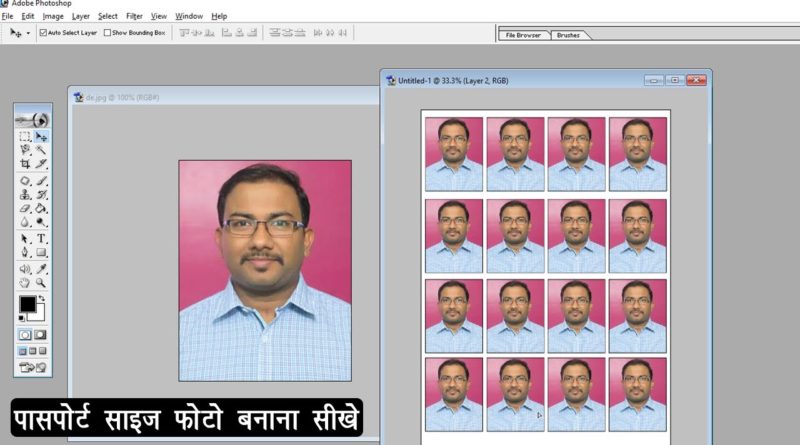Open the Image menu
This screenshot has width=800, height=445.
[53, 17]
